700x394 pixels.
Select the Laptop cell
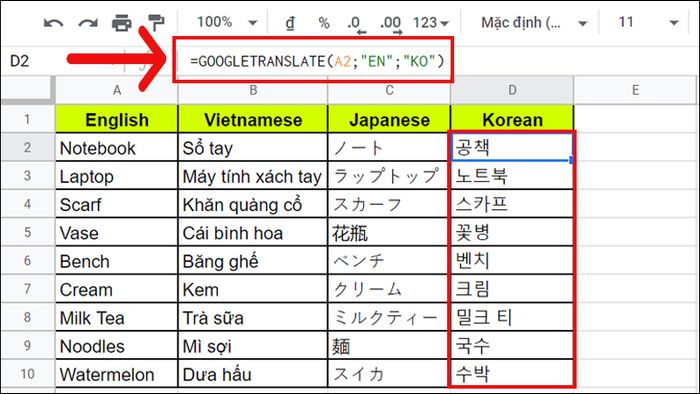point(117,176)
